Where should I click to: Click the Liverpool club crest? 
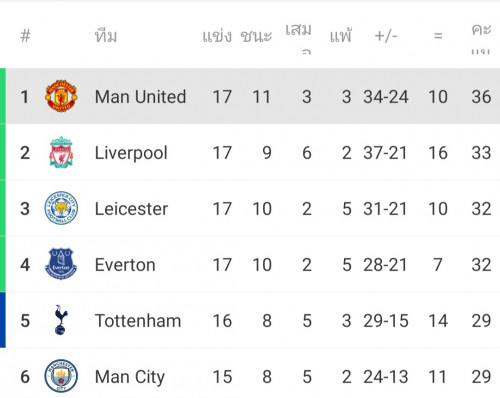[x=61, y=152]
